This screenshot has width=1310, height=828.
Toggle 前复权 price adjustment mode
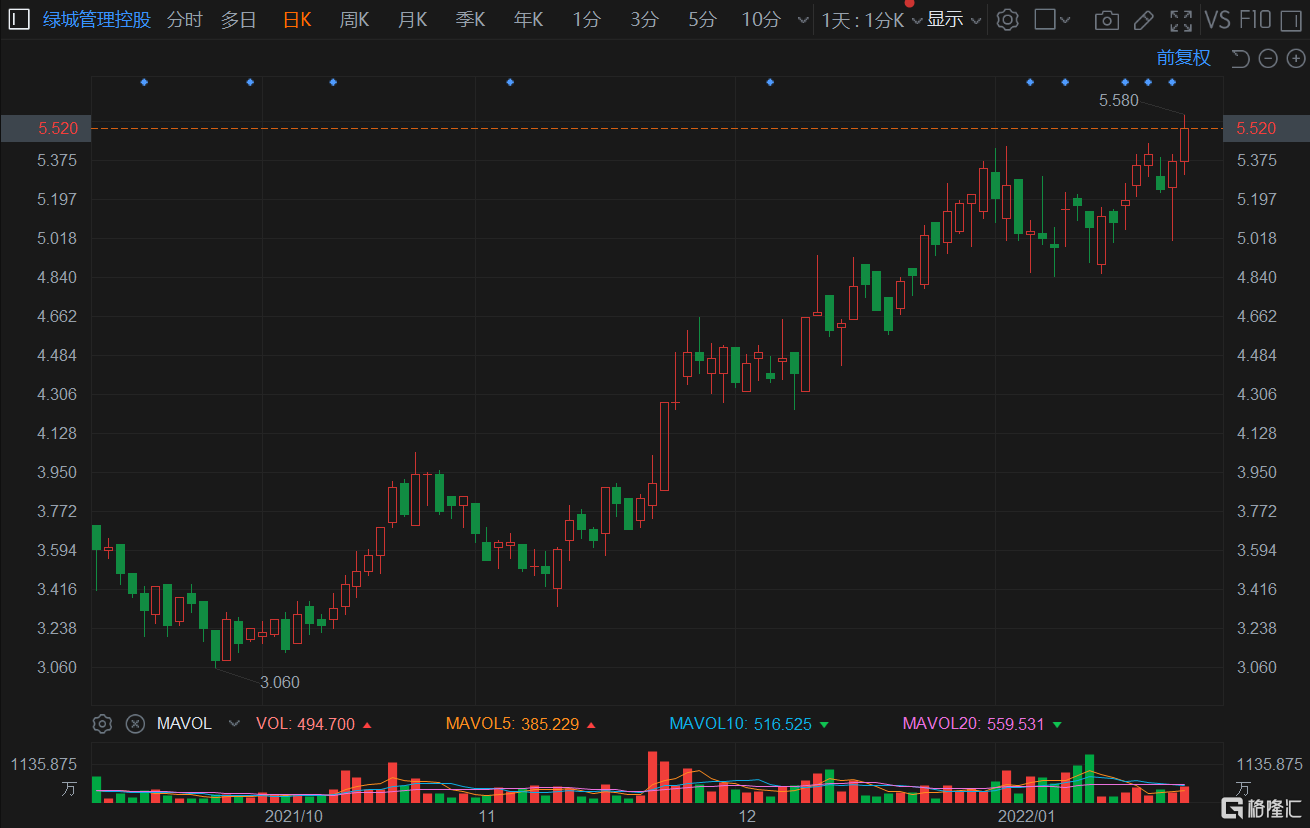coord(1183,58)
